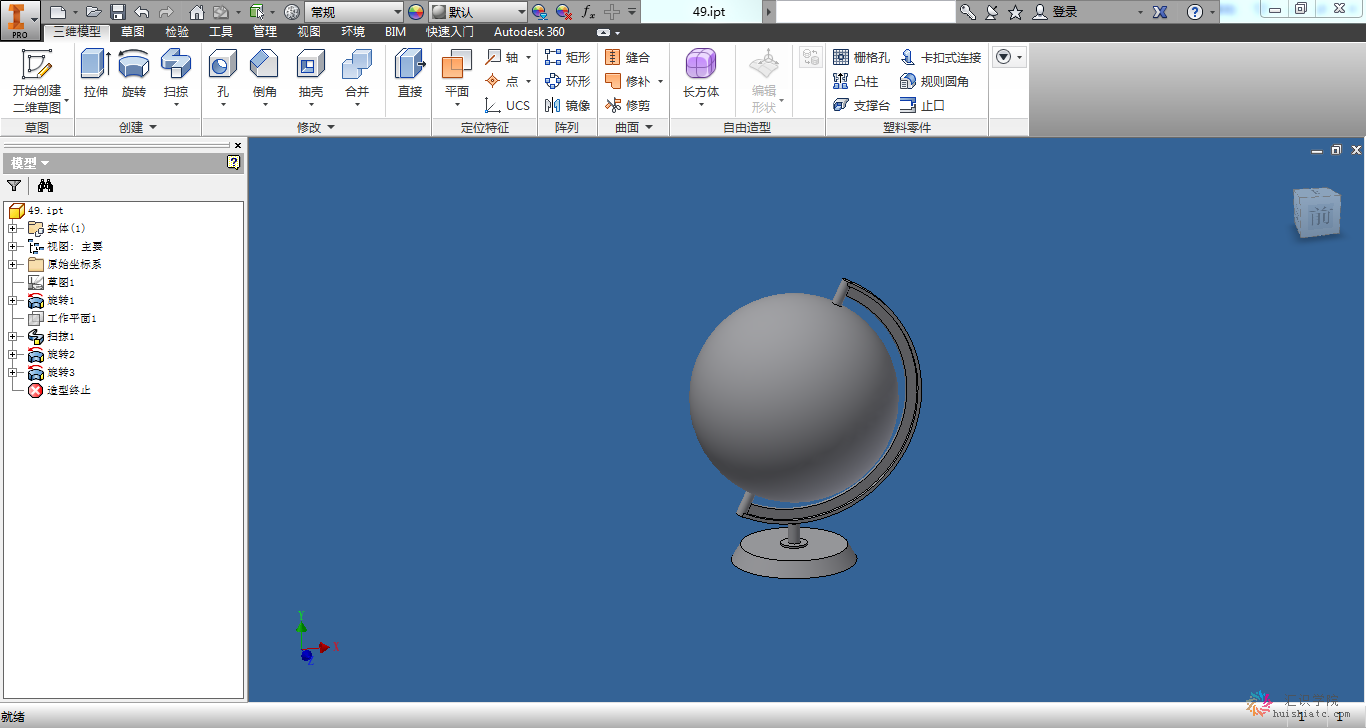The width and height of the screenshot is (1366, 728).
Task: Select Rectangular pattern (矩形)
Action: pyautogui.click(x=567, y=57)
